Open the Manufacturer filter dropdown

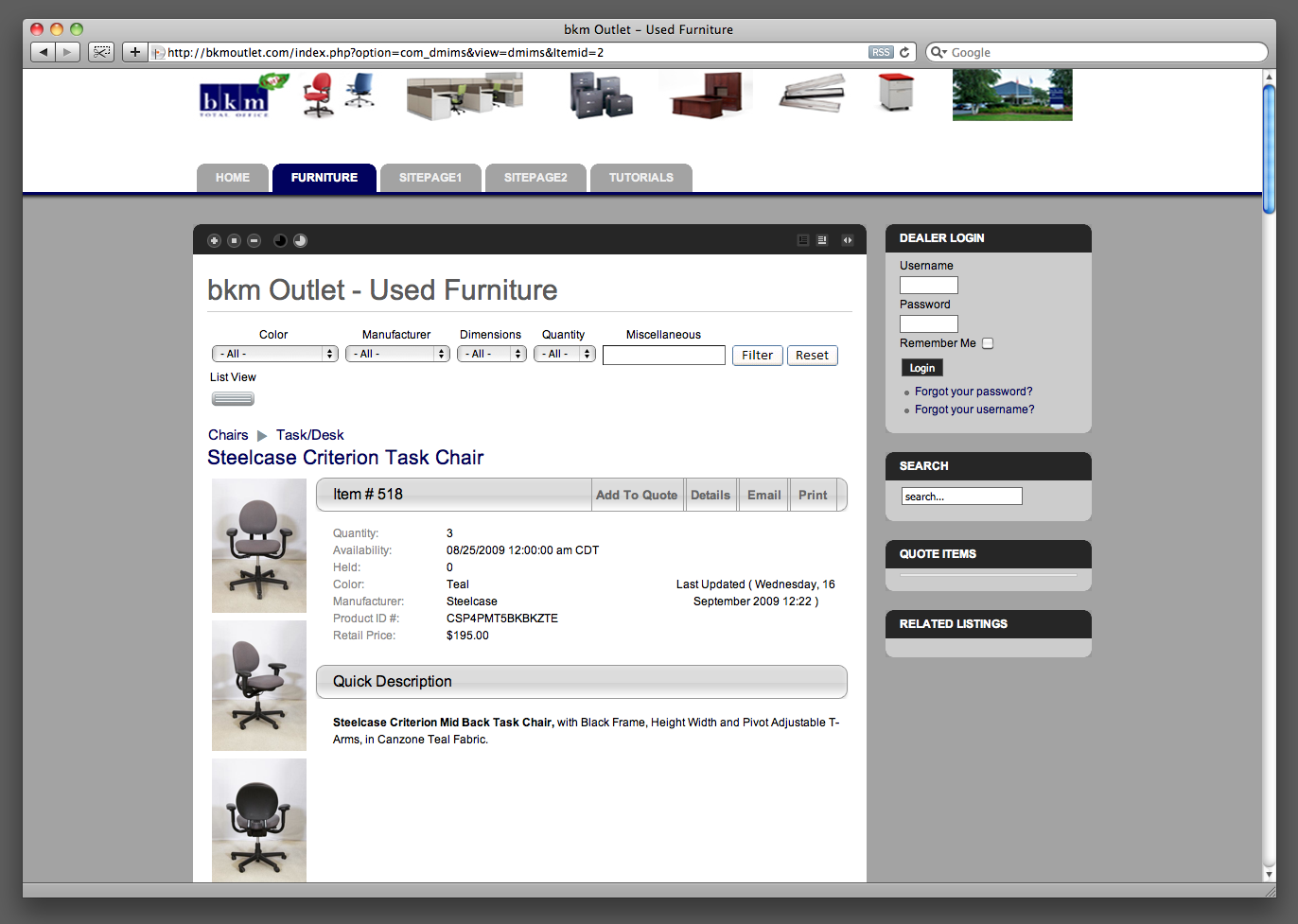tap(396, 354)
